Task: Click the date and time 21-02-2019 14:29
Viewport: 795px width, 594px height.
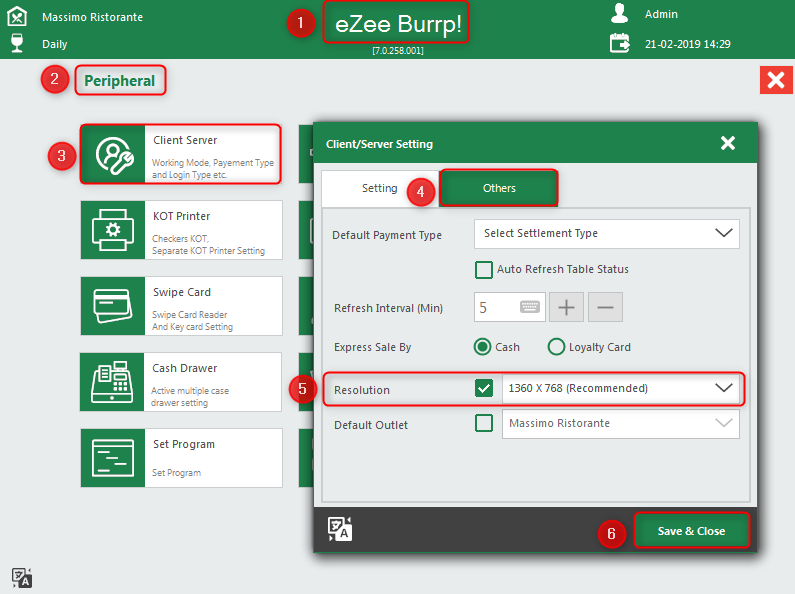Action: (x=688, y=44)
